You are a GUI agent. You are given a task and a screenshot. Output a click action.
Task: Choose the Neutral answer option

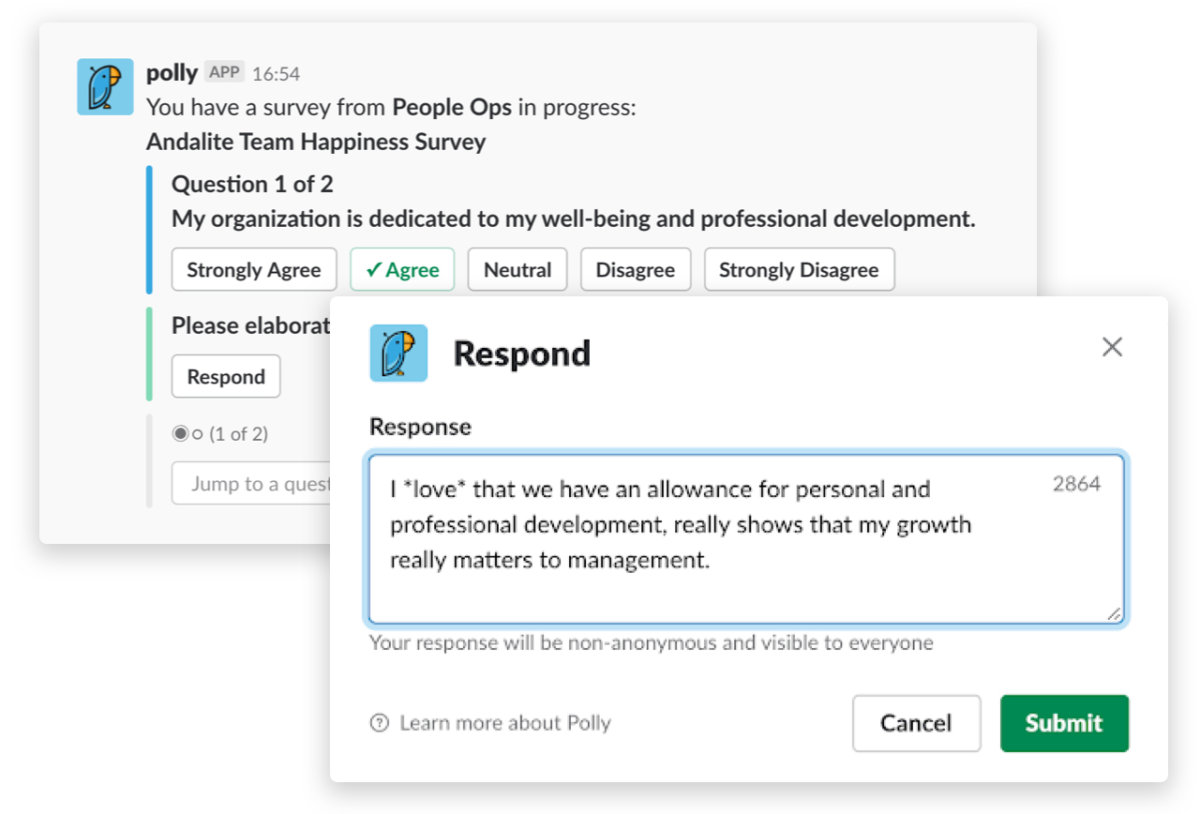click(517, 270)
